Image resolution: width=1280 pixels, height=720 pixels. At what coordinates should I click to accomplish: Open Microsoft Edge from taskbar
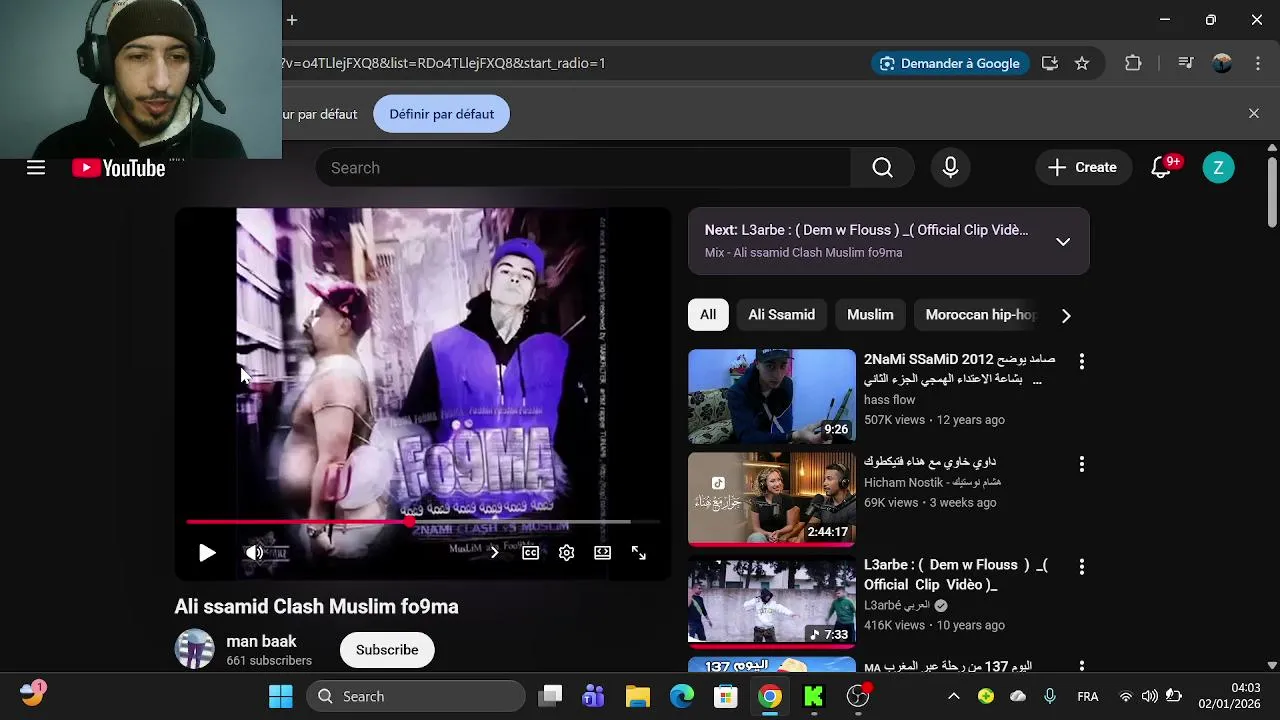click(682, 696)
